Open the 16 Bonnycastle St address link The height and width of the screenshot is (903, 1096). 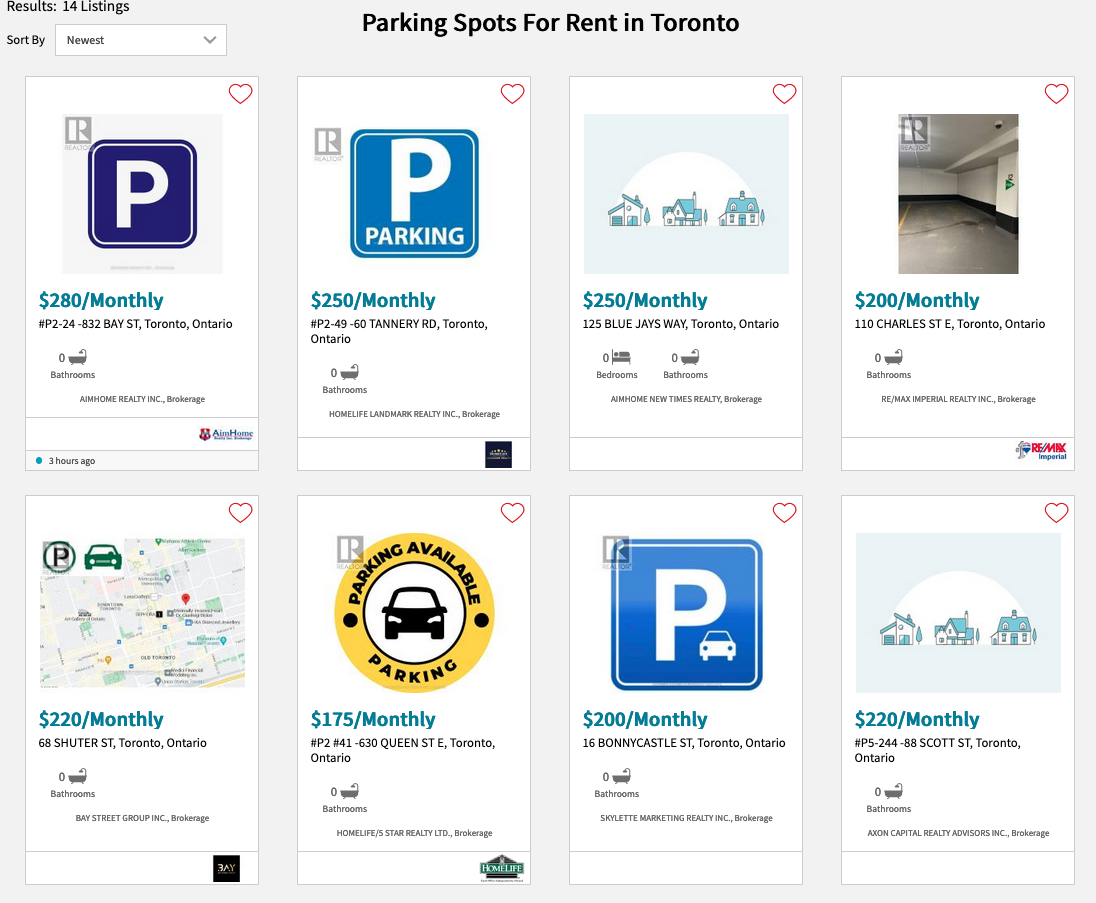point(684,743)
